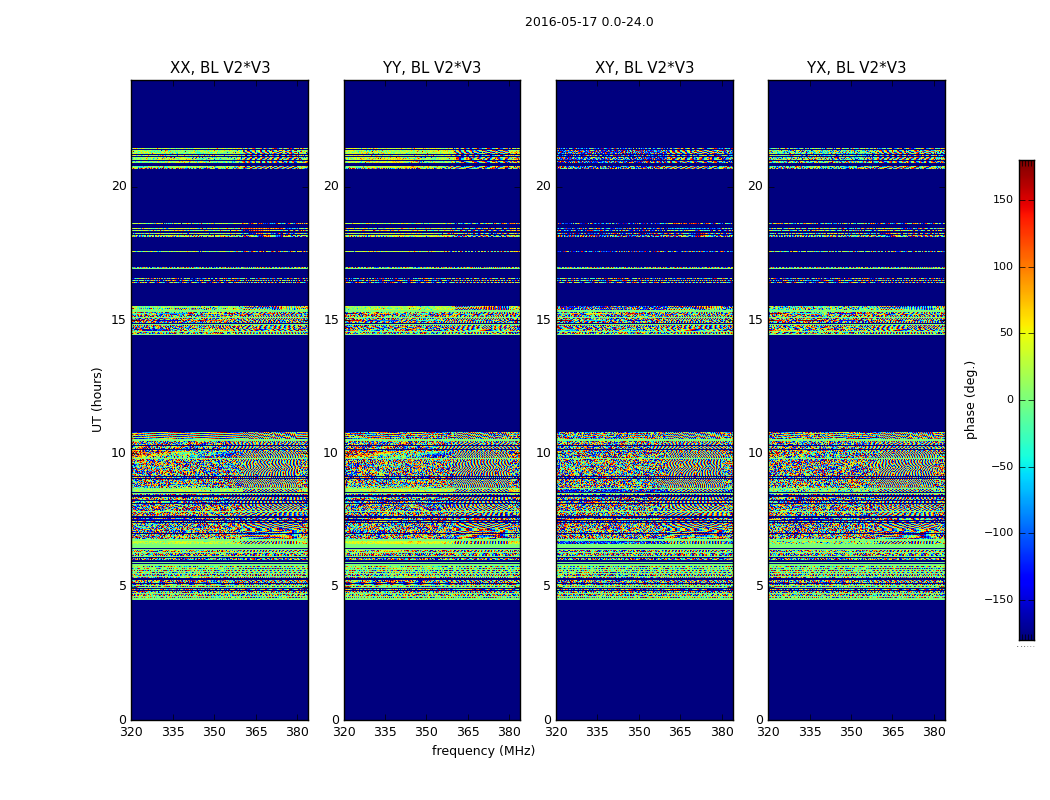
Task: Click x-axis tick 350 under the XX panel
Action: [x=214, y=732]
